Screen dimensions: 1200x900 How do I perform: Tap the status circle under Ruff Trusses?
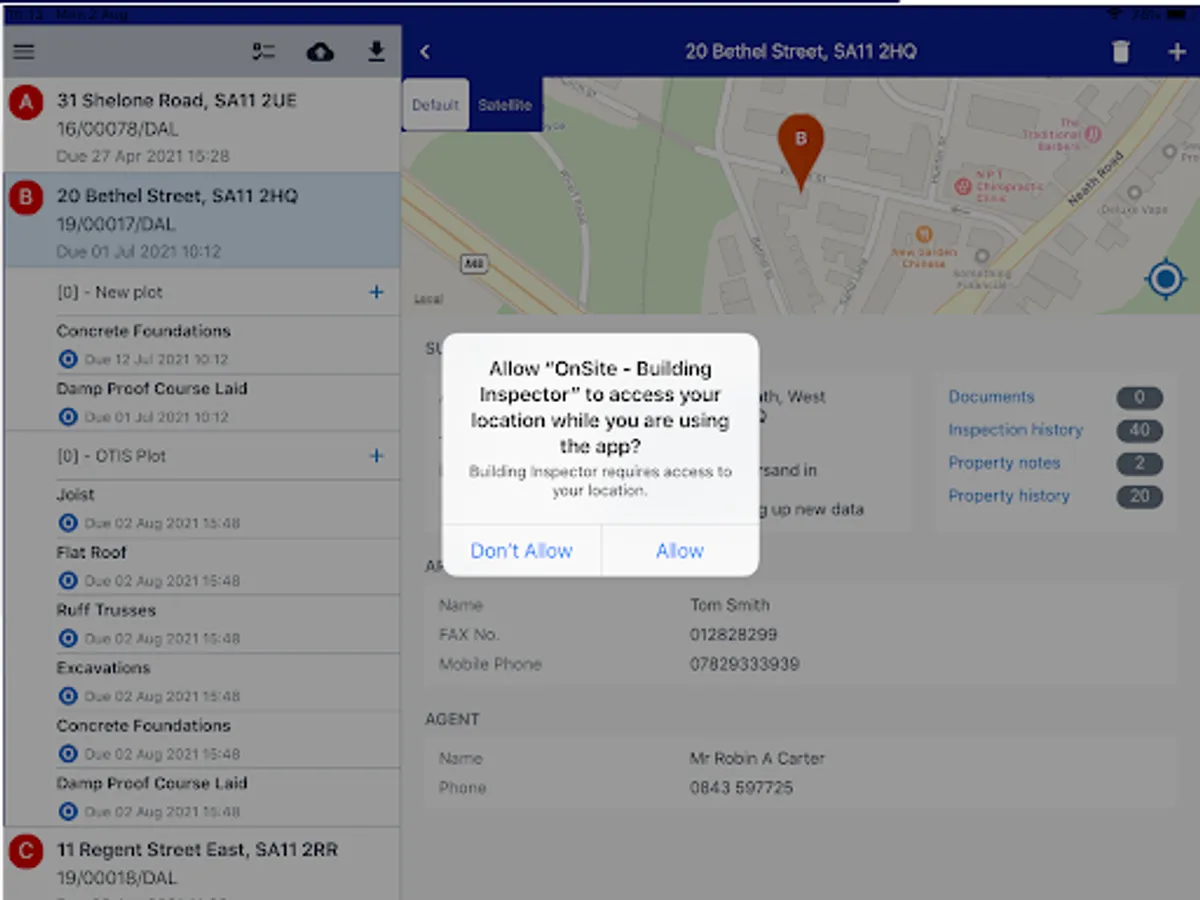click(x=68, y=638)
